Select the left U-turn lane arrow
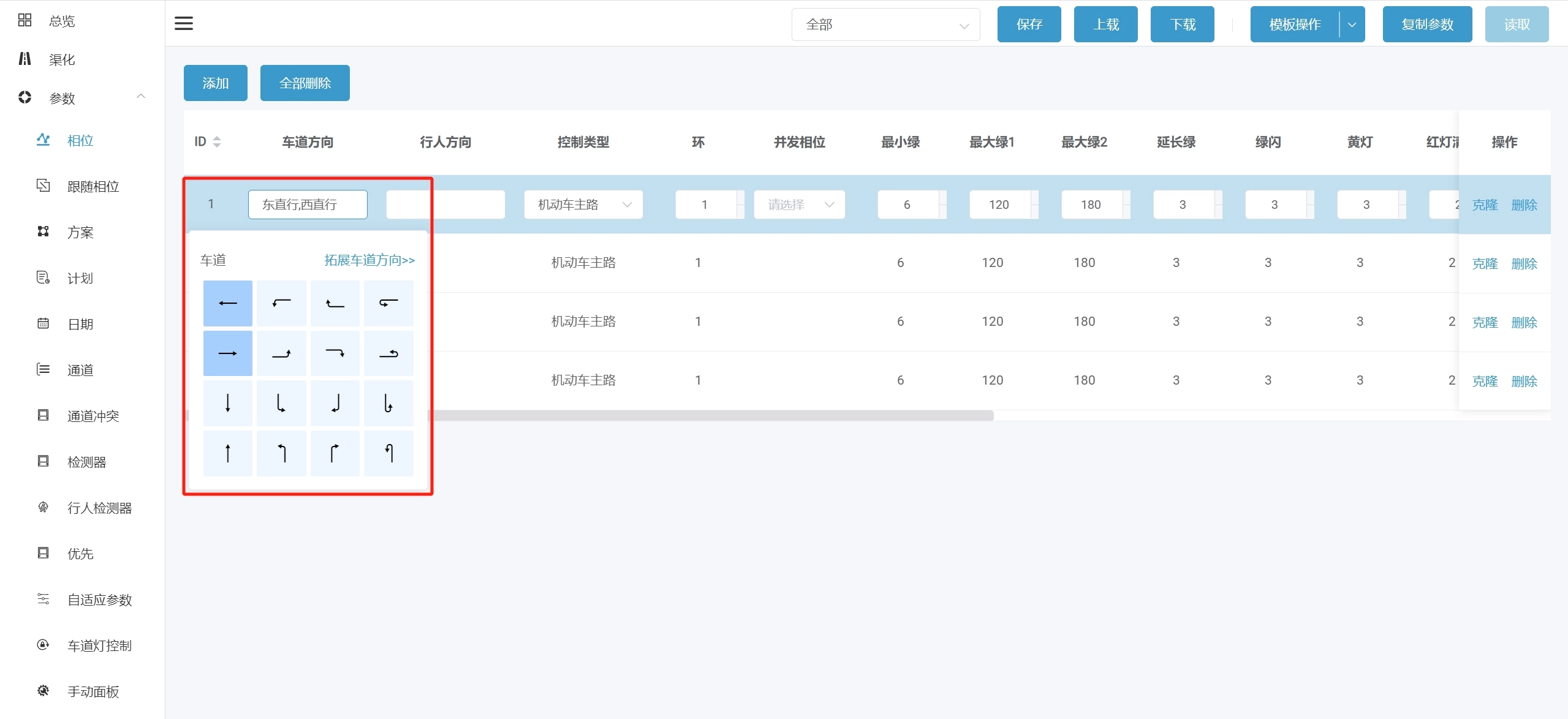 (388, 303)
